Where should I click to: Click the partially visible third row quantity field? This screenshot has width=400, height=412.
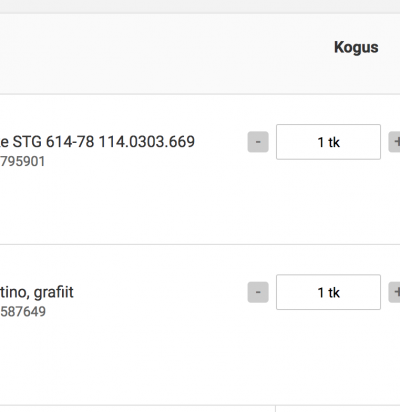pos(338,409)
